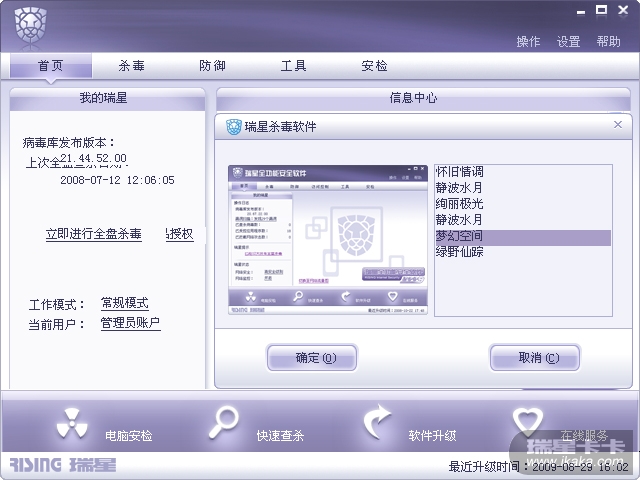Open the 设置 menu
The height and width of the screenshot is (480, 640).
click(x=568, y=41)
